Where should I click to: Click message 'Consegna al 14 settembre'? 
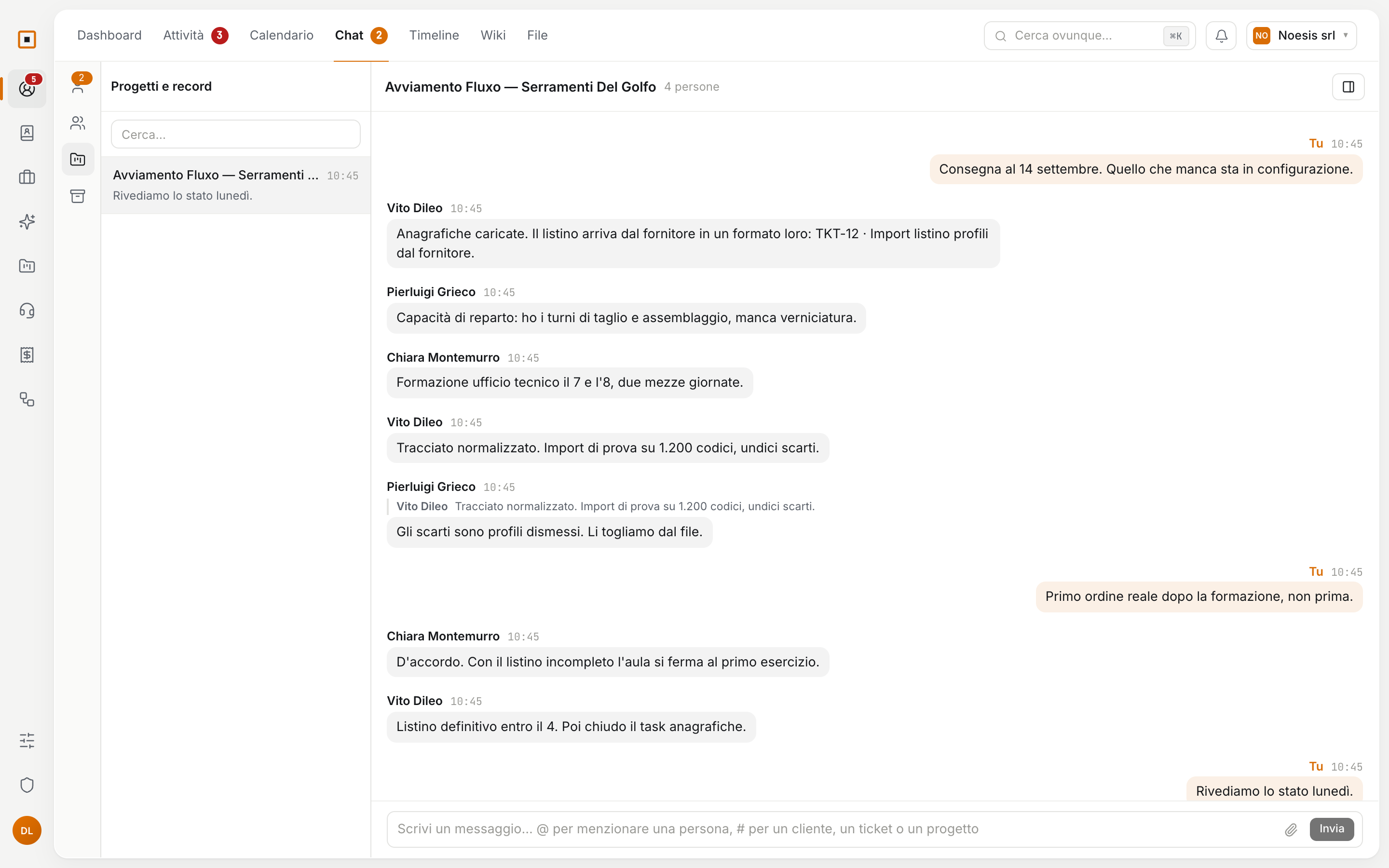click(x=1145, y=169)
